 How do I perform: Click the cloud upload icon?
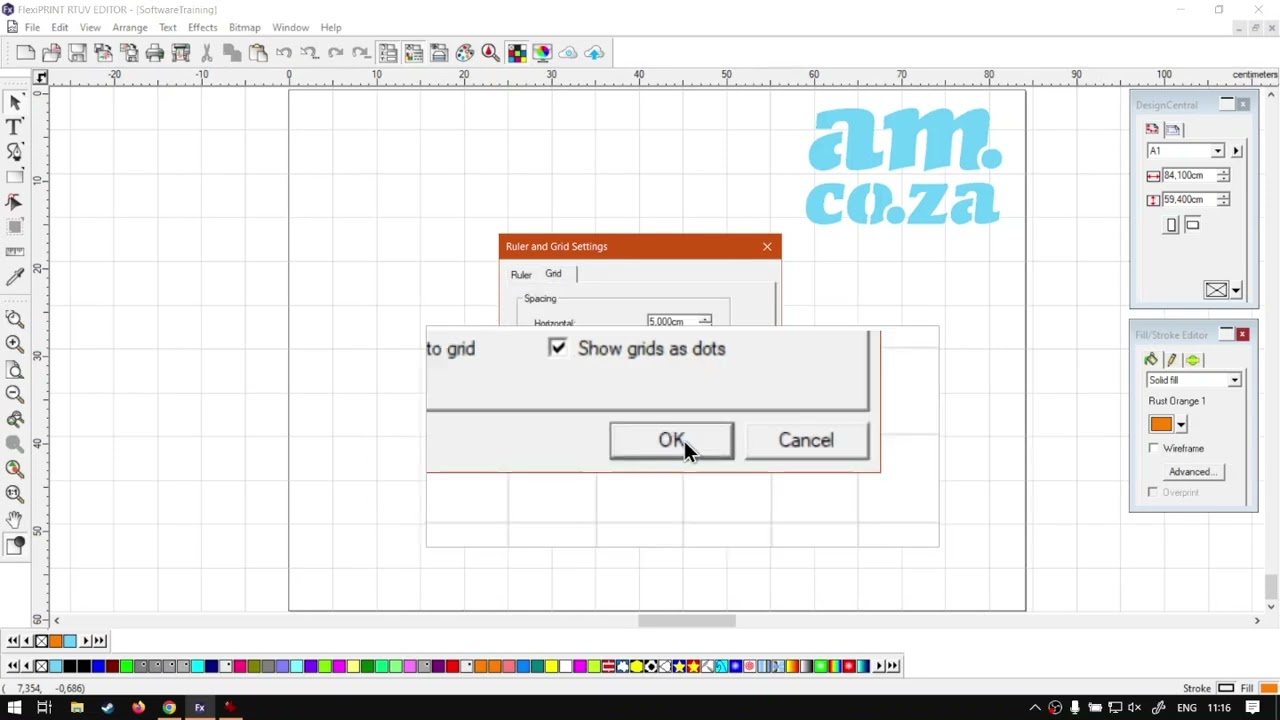click(594, 53)
